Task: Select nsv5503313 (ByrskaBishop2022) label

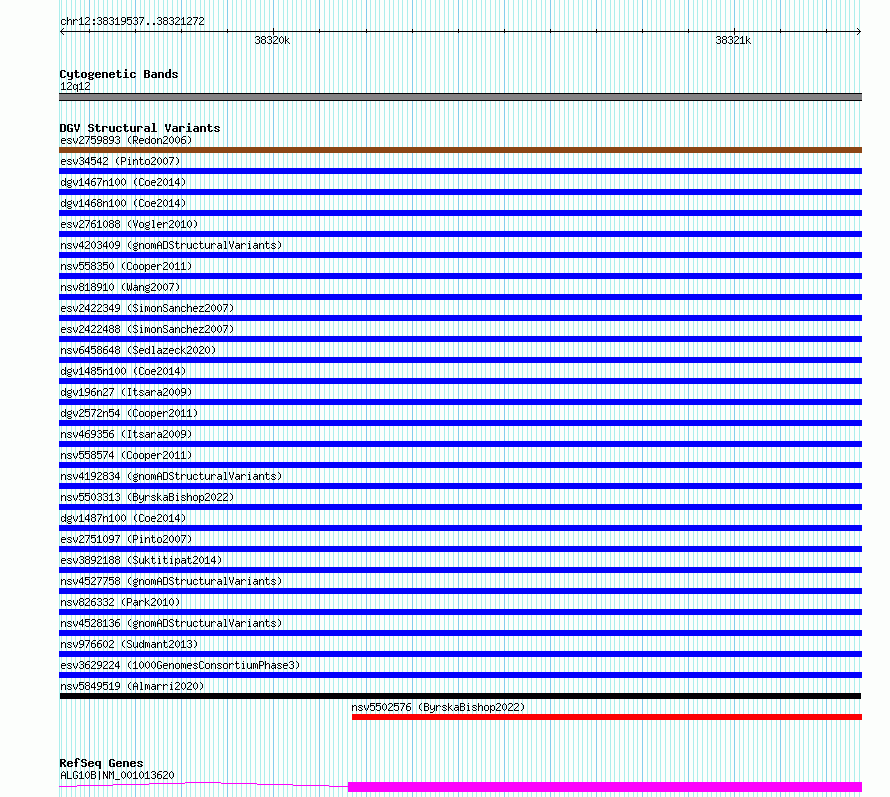Action: click(147, 497)
